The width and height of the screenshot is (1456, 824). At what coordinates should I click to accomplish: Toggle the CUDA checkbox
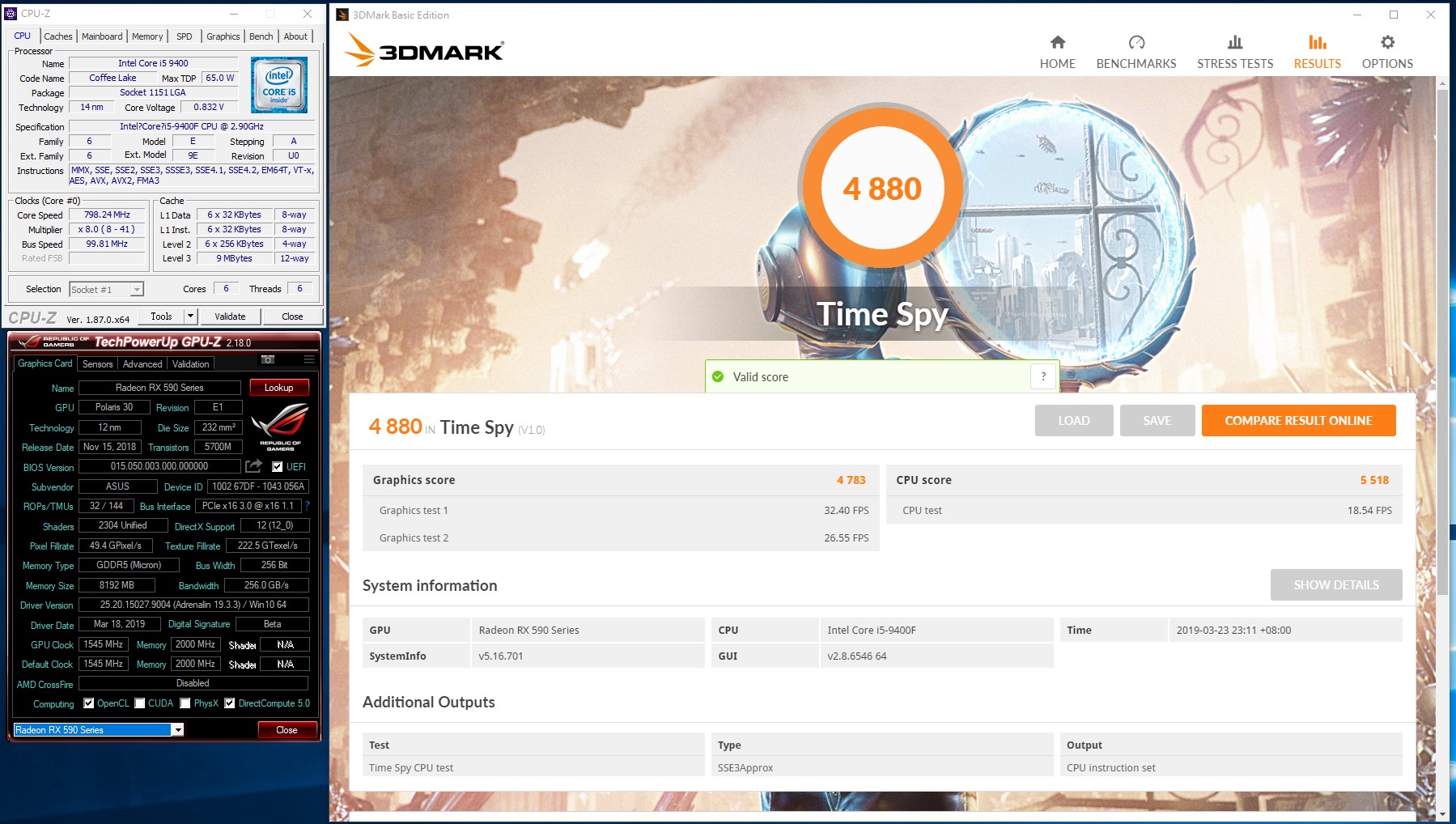pyautogui.click(x=140, y=703)
